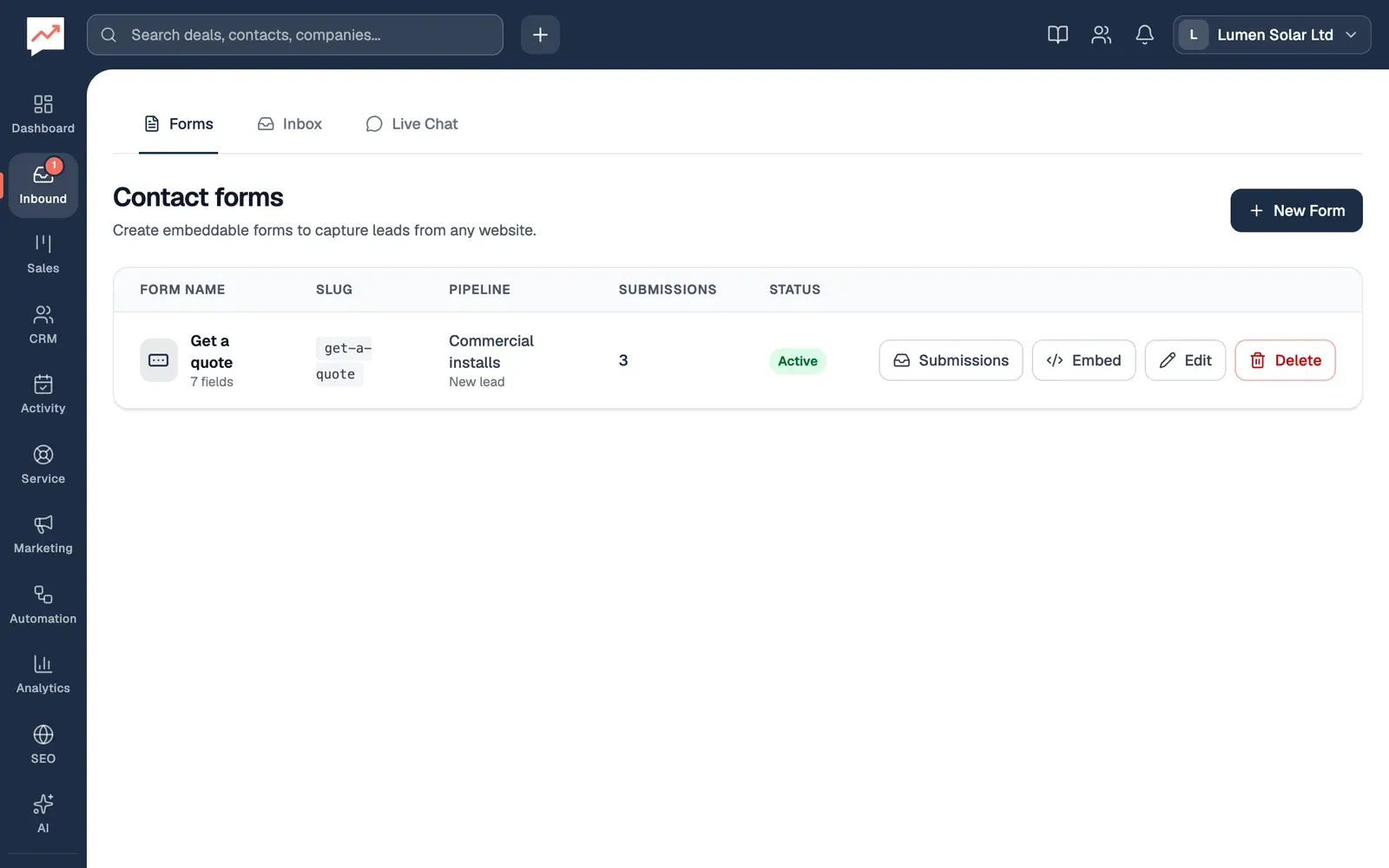Open Analytics in the sidebar
The width and height of the screenshot is (1389, 868).
pos(43,674)
